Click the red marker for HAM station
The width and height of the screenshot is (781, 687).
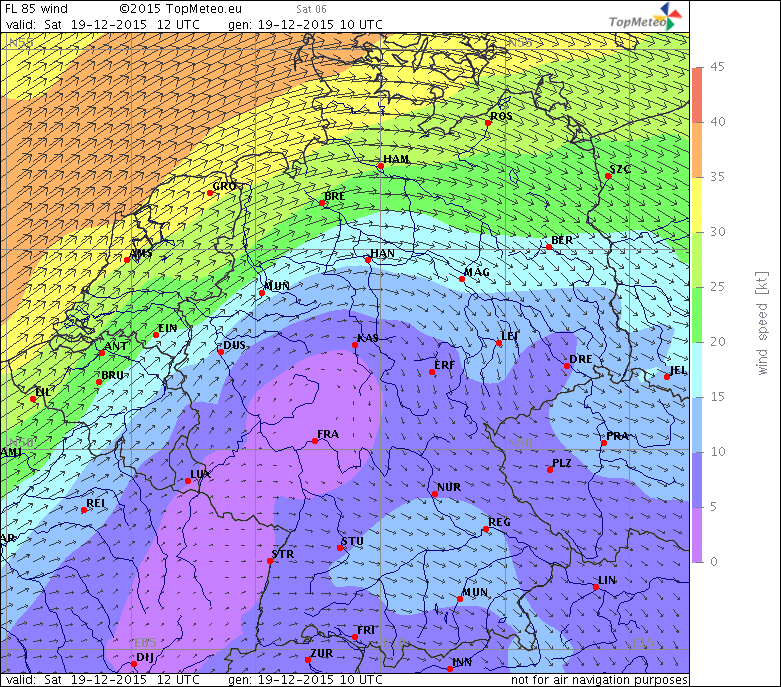pos(380,167)
